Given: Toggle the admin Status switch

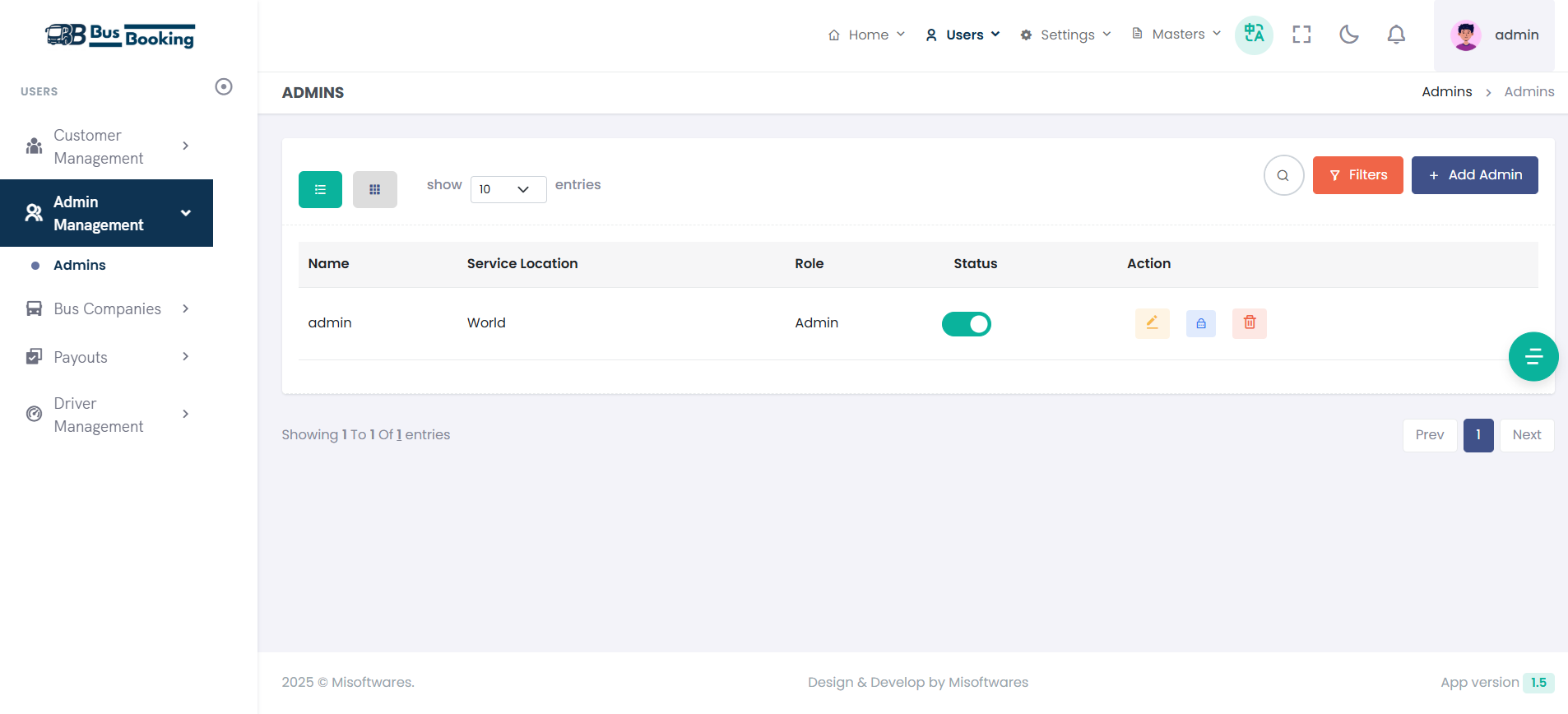Looking at the screenshot, I should 967,324.
